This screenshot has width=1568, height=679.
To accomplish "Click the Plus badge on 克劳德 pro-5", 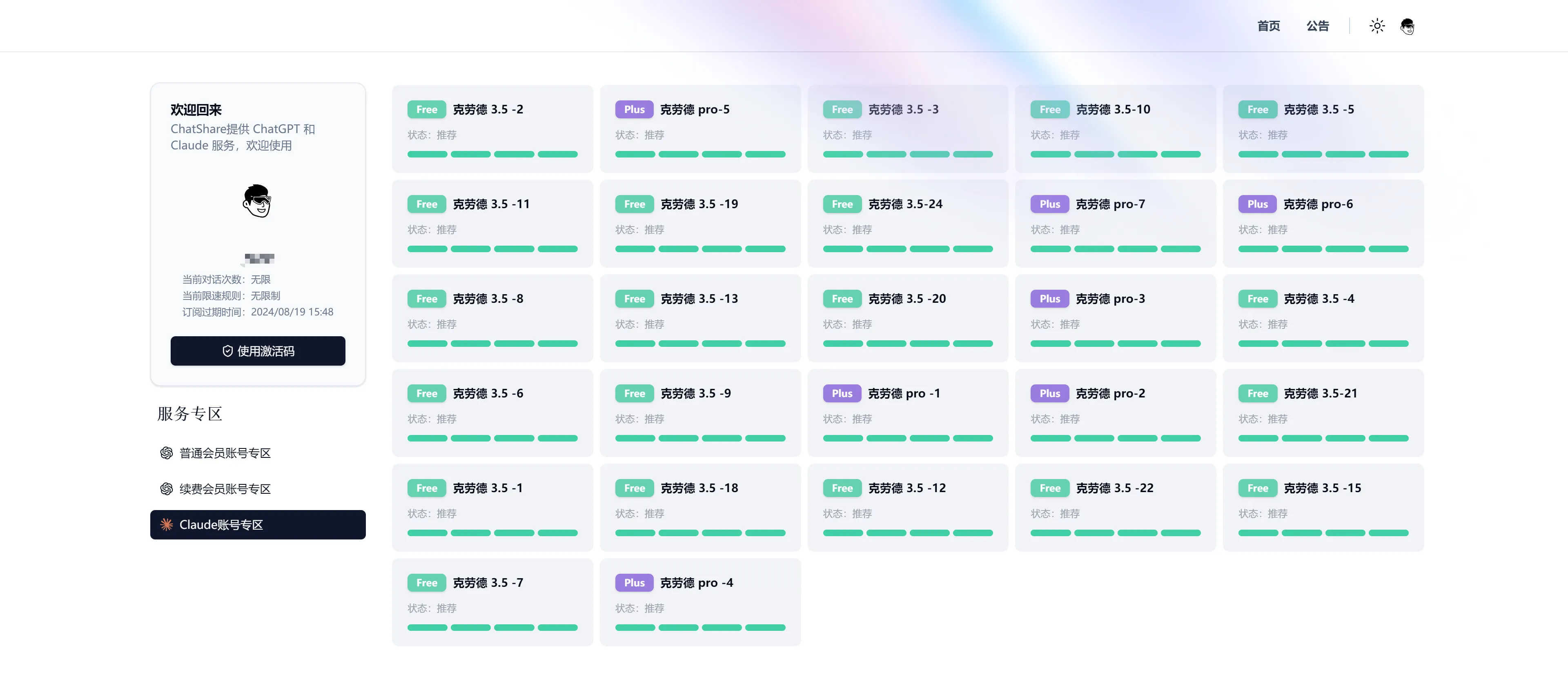I will pos(634,109).
